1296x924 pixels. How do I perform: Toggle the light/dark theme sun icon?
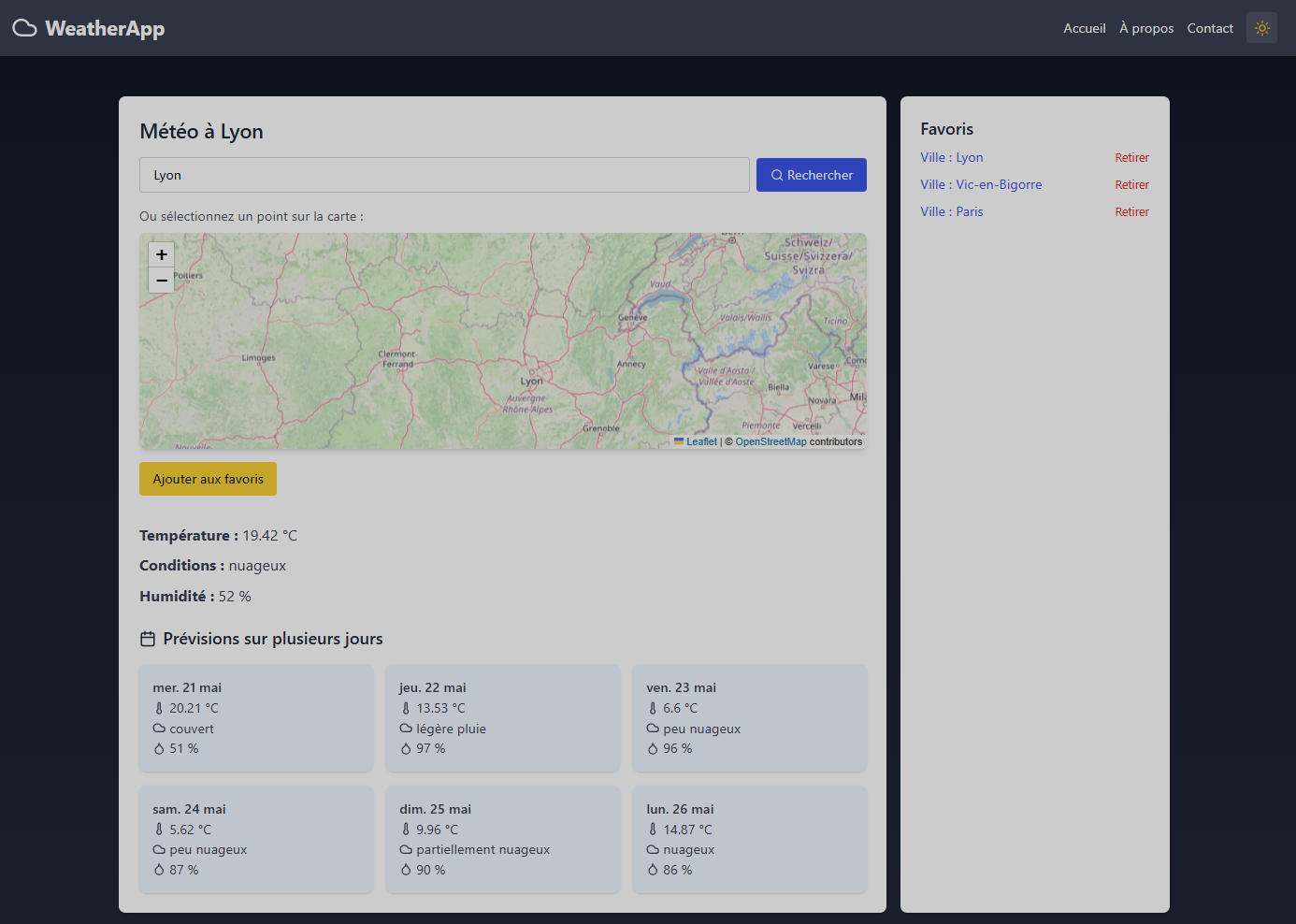point(1261,28)
